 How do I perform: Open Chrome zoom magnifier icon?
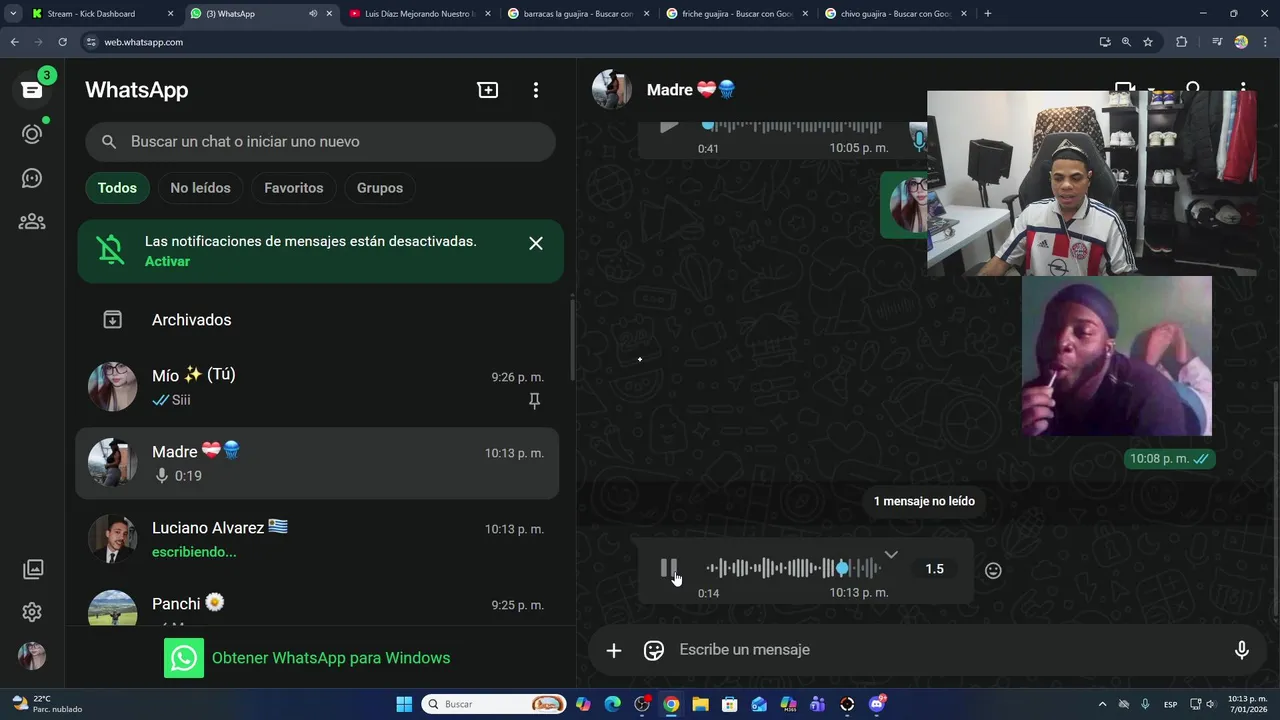tap(1126, 42)
